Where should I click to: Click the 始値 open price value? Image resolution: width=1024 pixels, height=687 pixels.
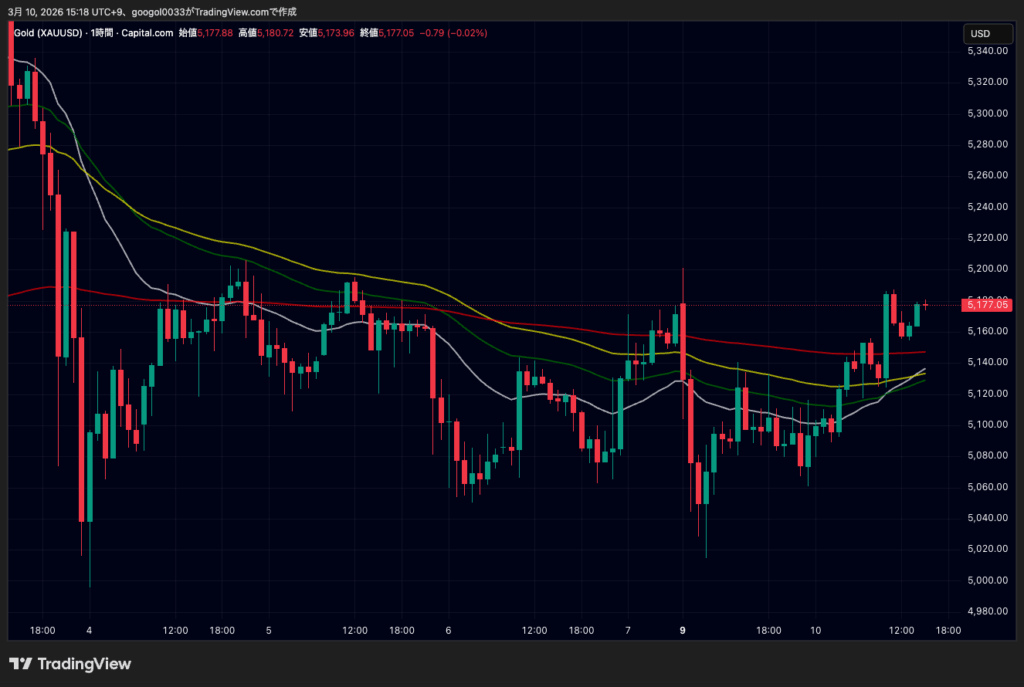pyautogui.click(x=216, y=33)
